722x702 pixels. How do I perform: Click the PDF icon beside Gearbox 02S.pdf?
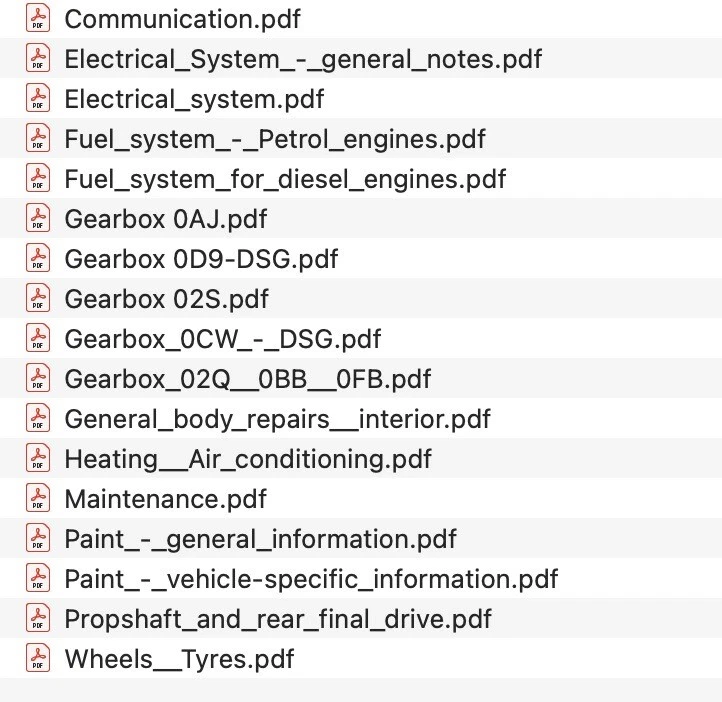tap(38, 298)
